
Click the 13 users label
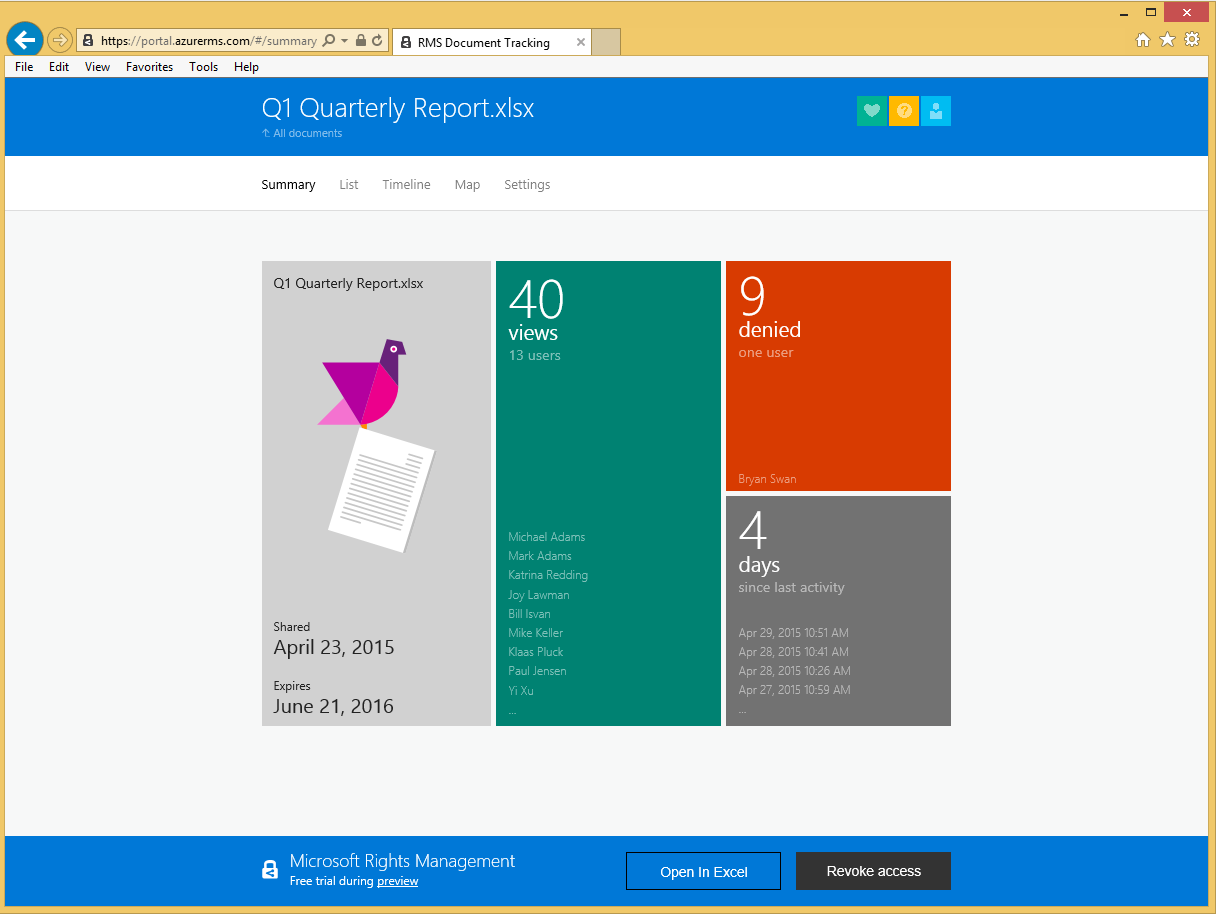pyautogui.click(x=534, y=356)
